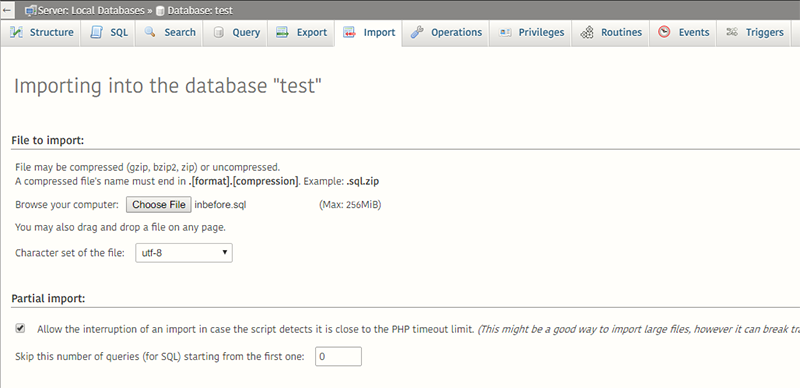Open the Routines tab
Screen dimensions: 800x388
(610, 32)
